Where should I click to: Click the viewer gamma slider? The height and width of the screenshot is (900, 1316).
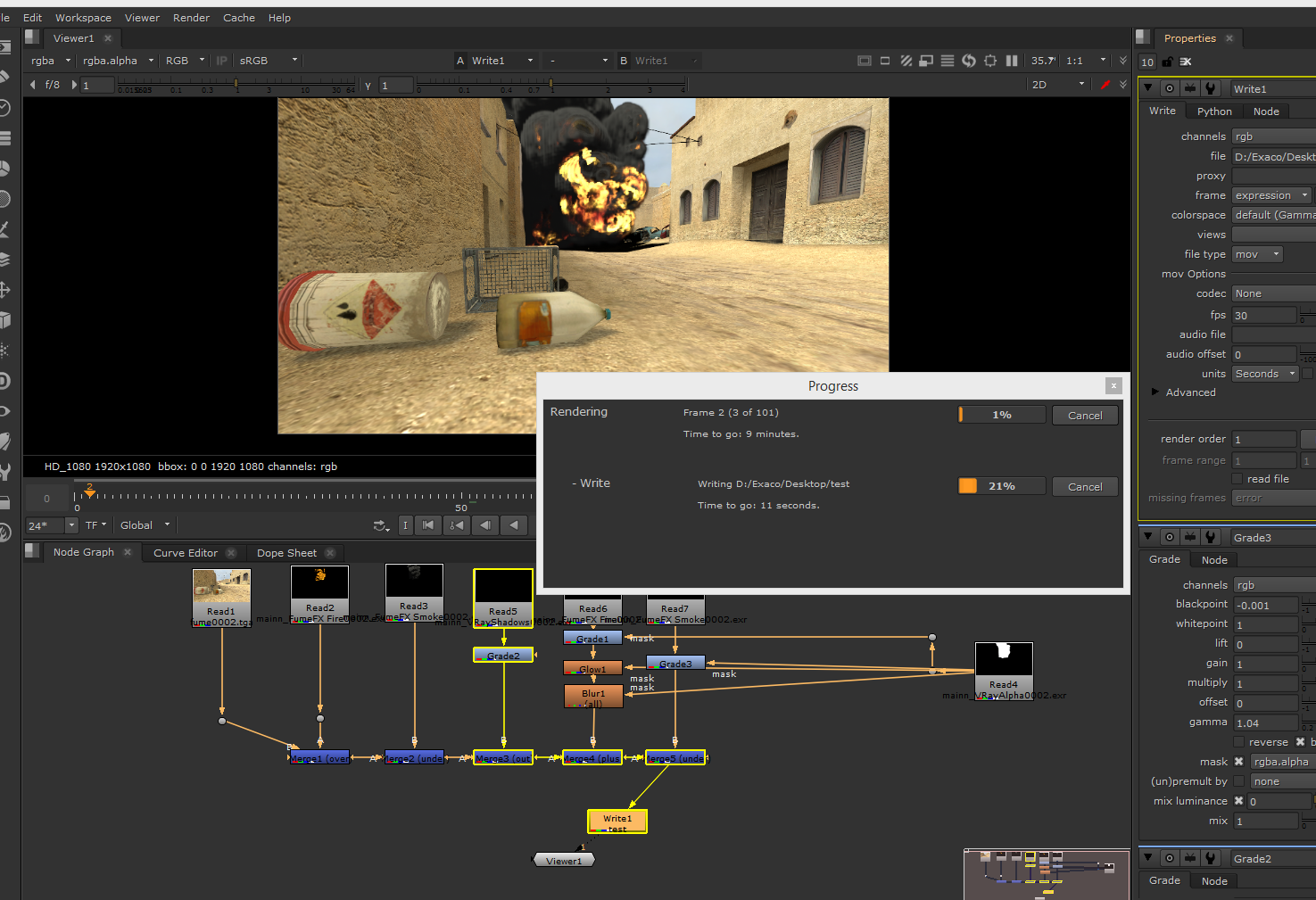550,85
